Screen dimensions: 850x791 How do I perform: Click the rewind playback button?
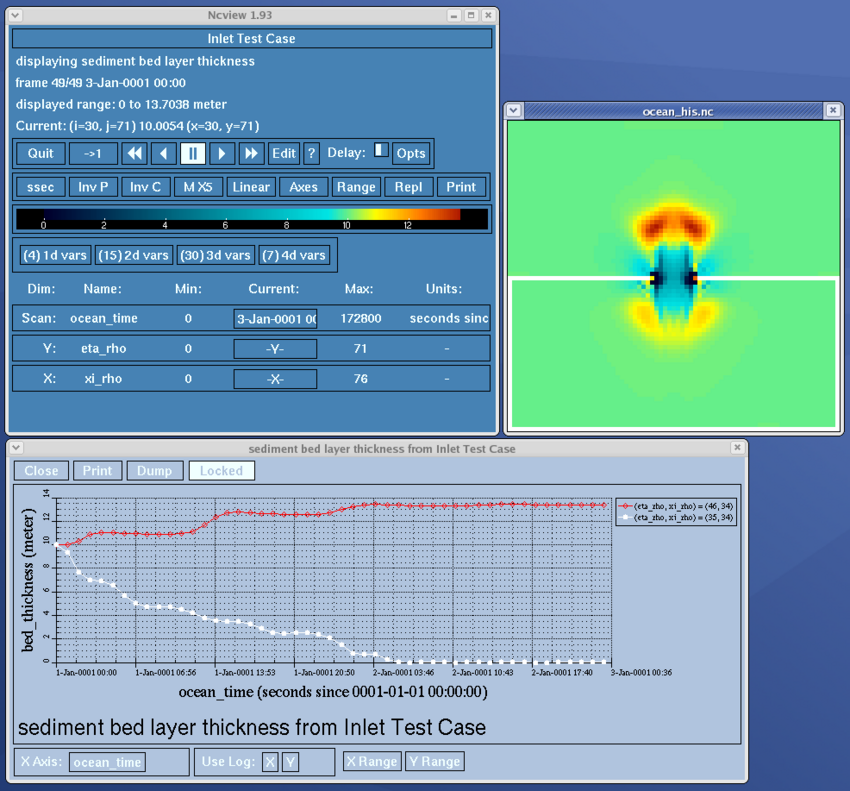tap(134, 153)
